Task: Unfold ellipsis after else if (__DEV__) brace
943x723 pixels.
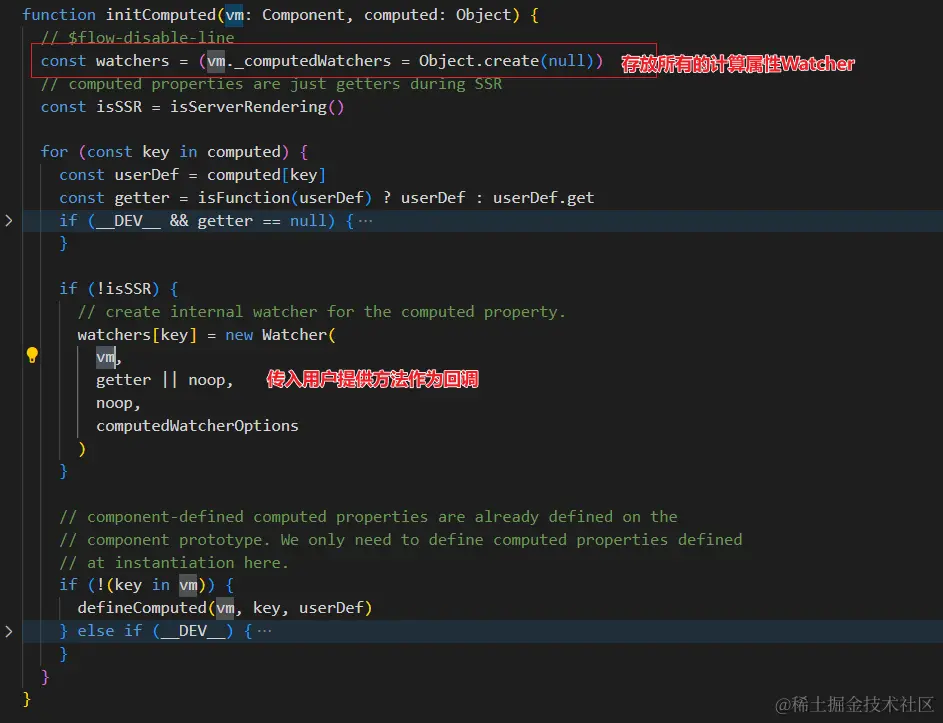Action: (264, 631)
